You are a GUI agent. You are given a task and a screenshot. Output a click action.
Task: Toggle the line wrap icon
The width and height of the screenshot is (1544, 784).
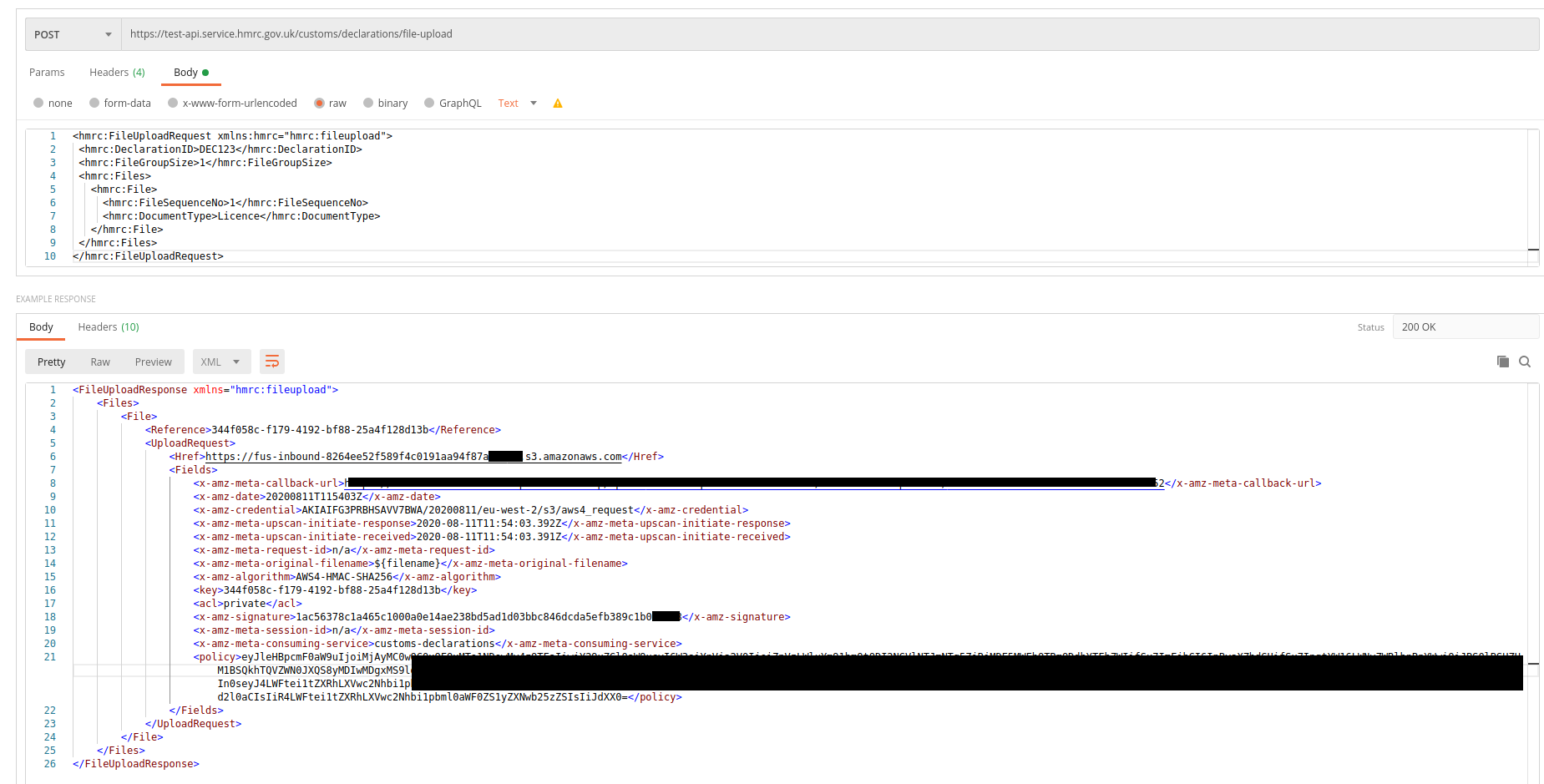tap(272, 362)
